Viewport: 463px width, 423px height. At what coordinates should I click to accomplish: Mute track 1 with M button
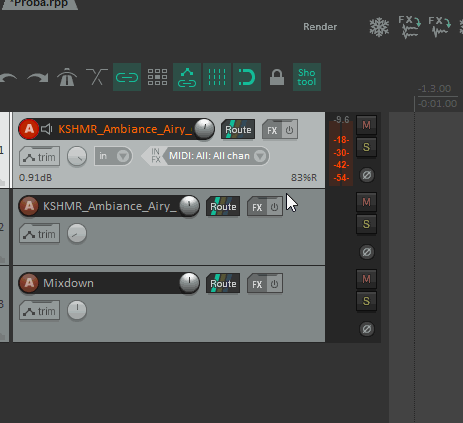click(366, 125)
